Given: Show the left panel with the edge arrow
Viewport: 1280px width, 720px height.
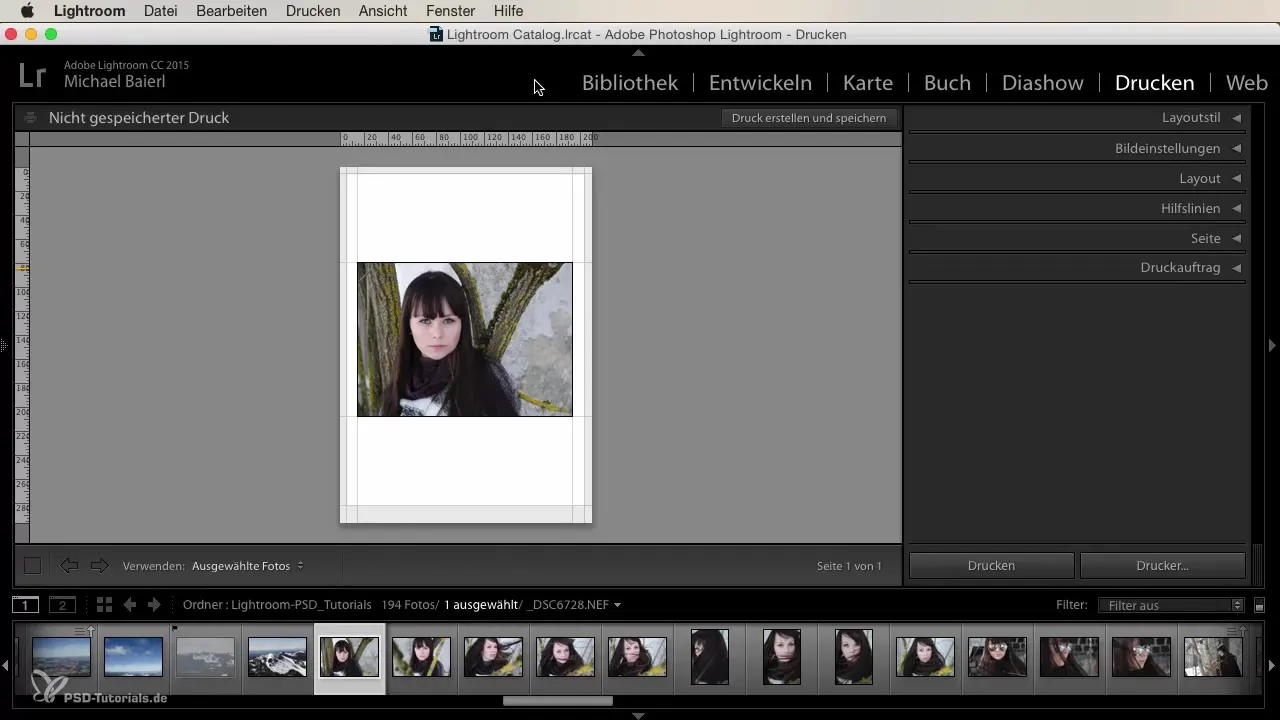Looking at the screenshot, I should [5, 345].
